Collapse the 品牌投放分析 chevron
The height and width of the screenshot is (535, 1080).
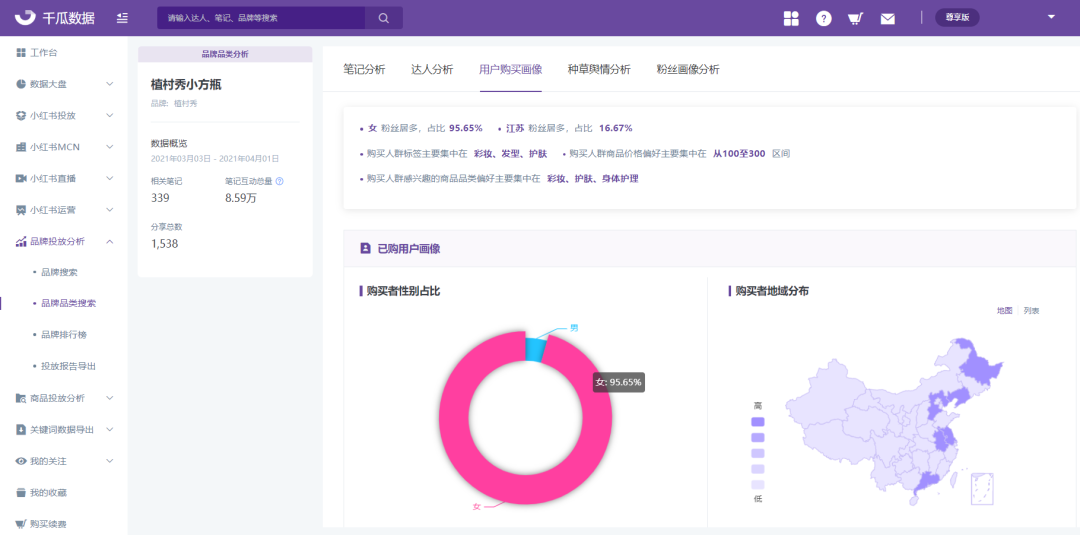click(110, 241)
